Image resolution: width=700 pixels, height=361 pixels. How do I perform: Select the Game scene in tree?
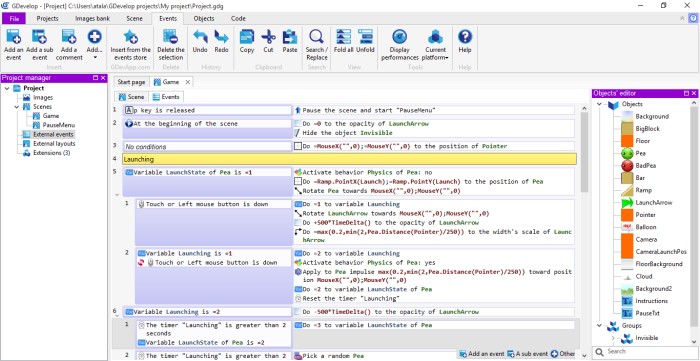(50, 116)
